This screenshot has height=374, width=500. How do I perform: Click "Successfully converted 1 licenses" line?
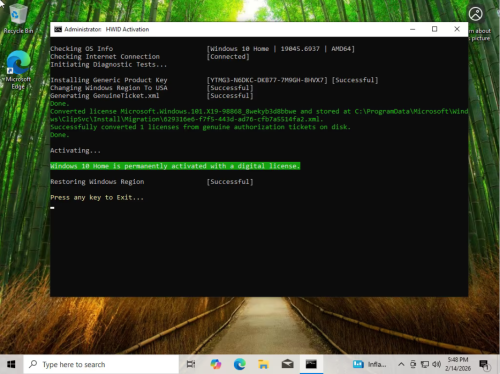coord(200,127)
